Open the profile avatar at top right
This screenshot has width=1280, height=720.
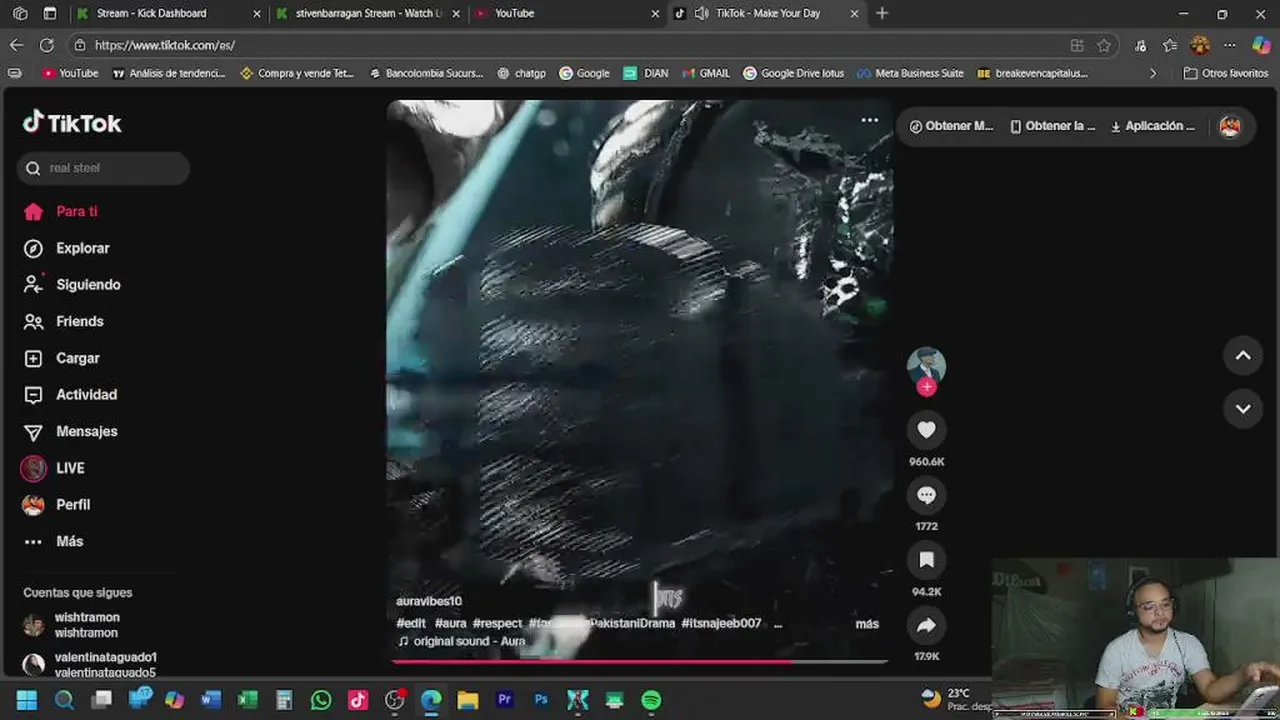1230,126
